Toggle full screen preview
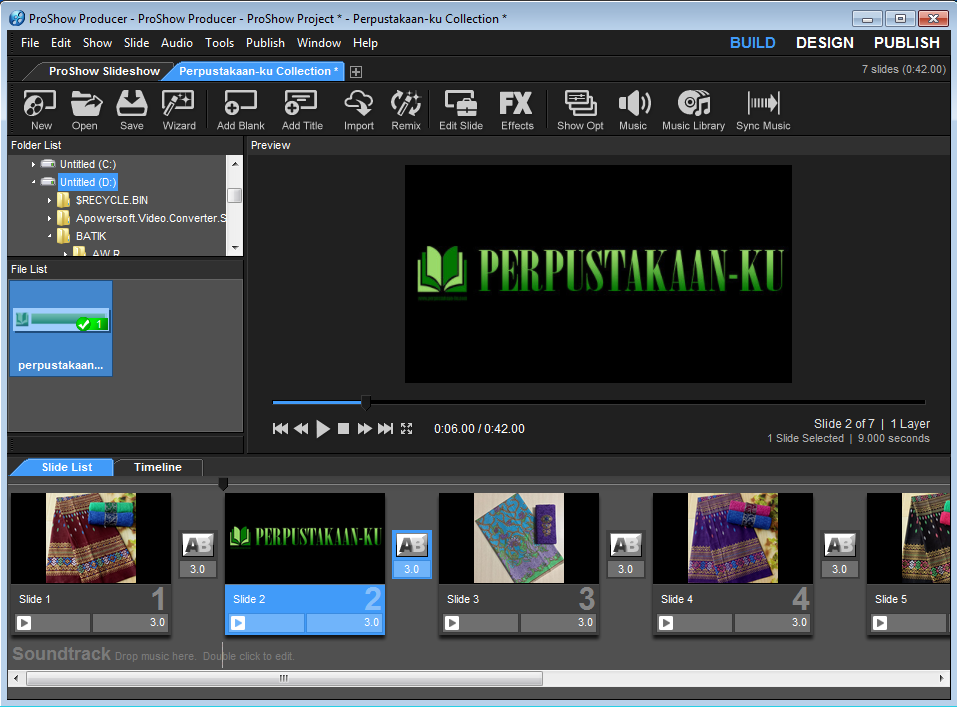 tap(406, 429)
